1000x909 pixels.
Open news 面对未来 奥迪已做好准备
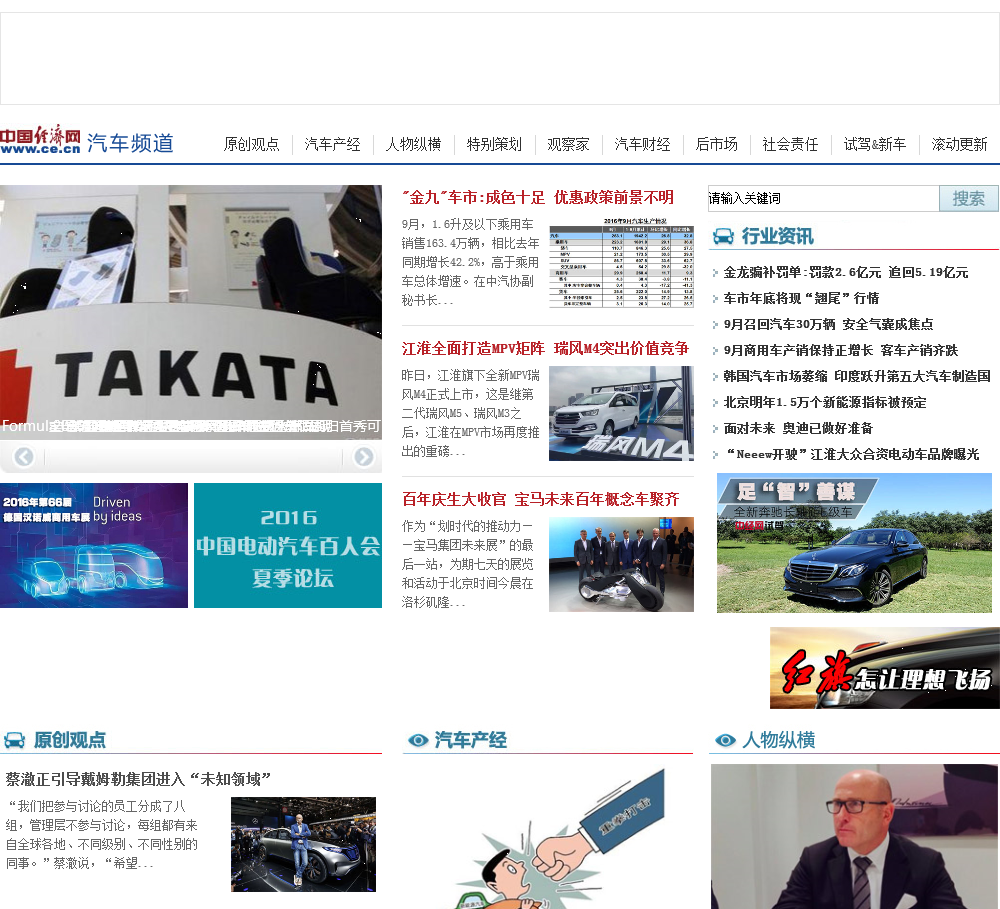coord(798,428)
